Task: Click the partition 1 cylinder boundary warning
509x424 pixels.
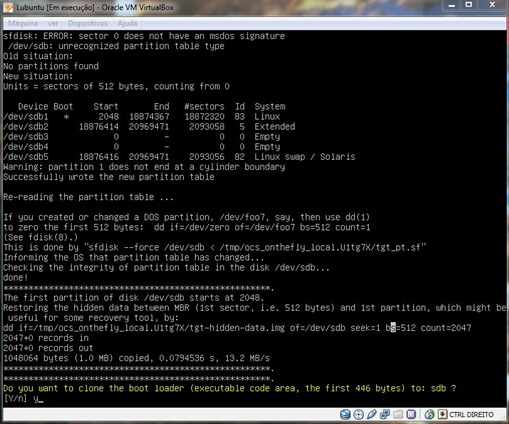Action: click(144, 167)
